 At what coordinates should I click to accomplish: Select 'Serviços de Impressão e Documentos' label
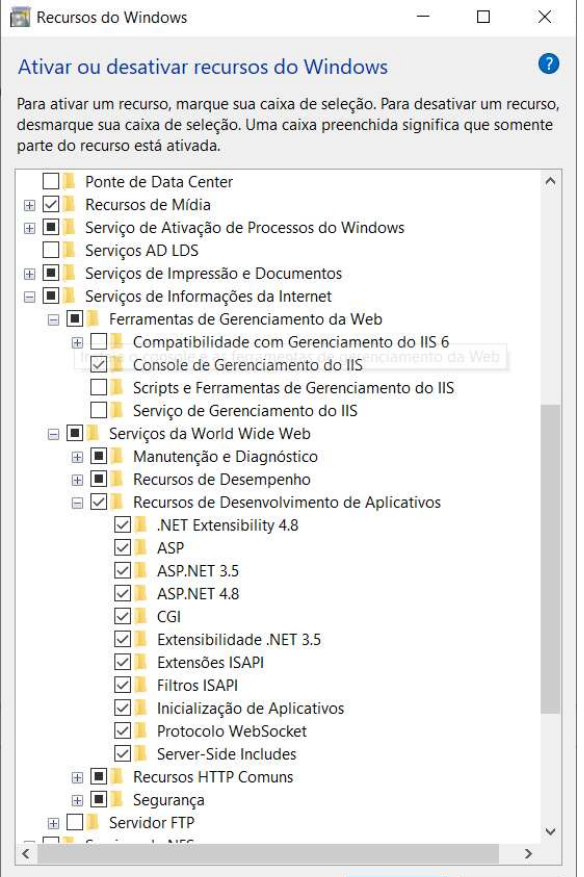pos(213,273)
